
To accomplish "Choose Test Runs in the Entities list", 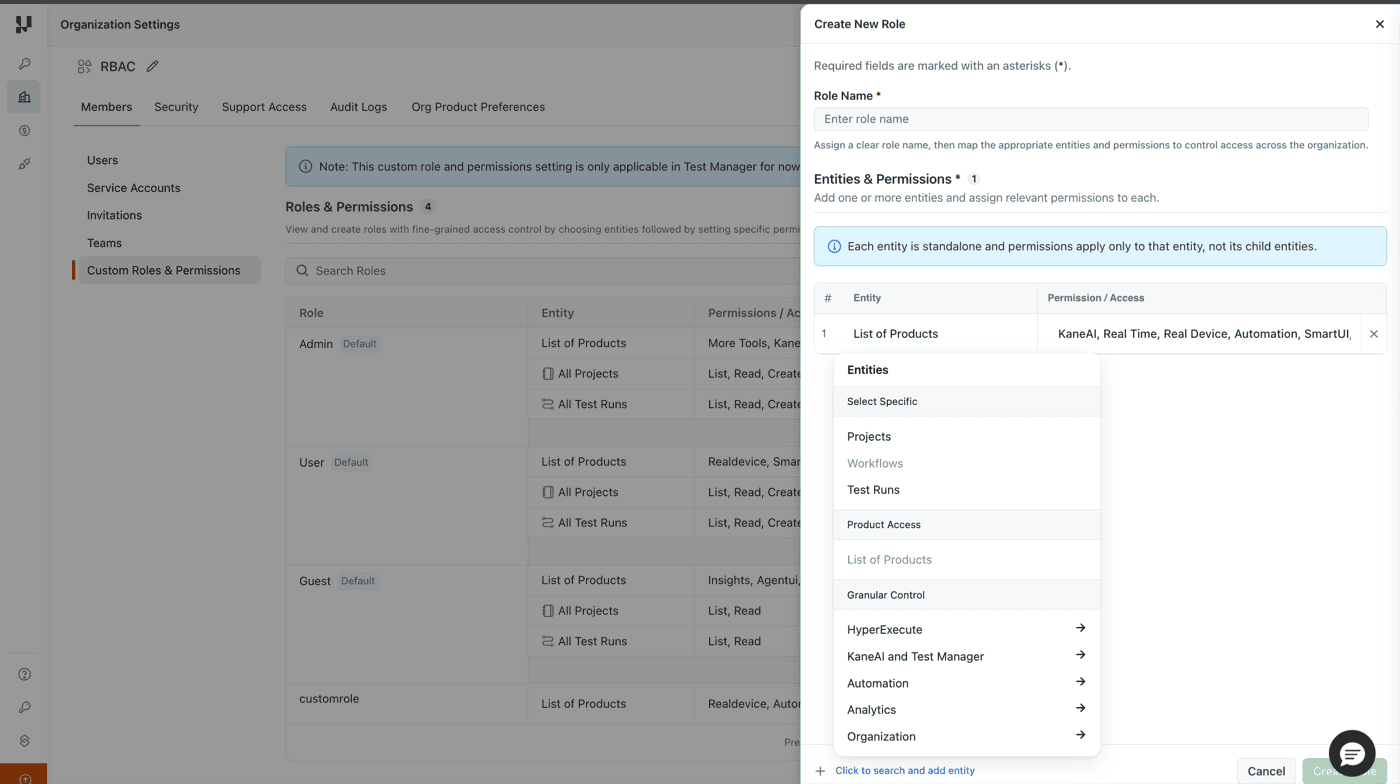I will [874, 489].
